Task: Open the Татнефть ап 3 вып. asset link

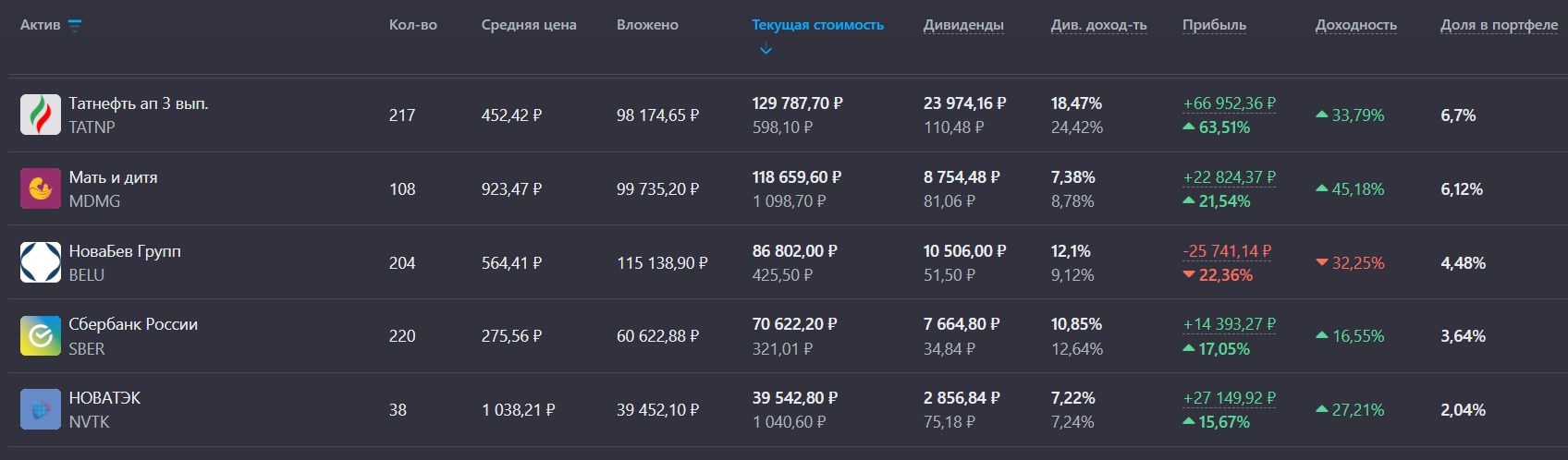Action: 139,103
